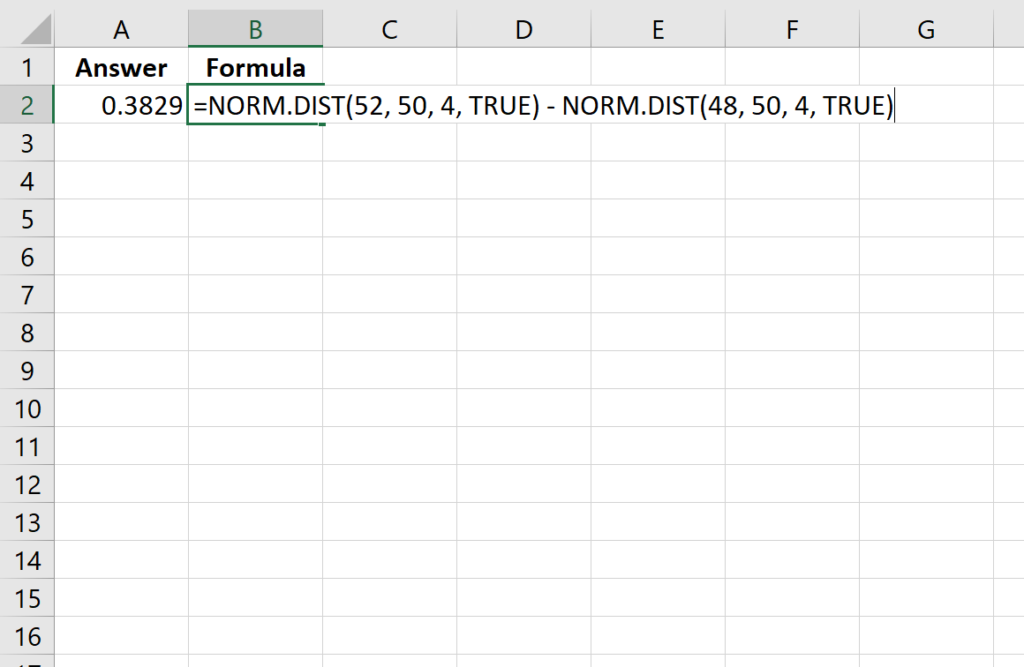Select column G header
The width and height of the screenshot is (1024, 667).
pos(924,29)
